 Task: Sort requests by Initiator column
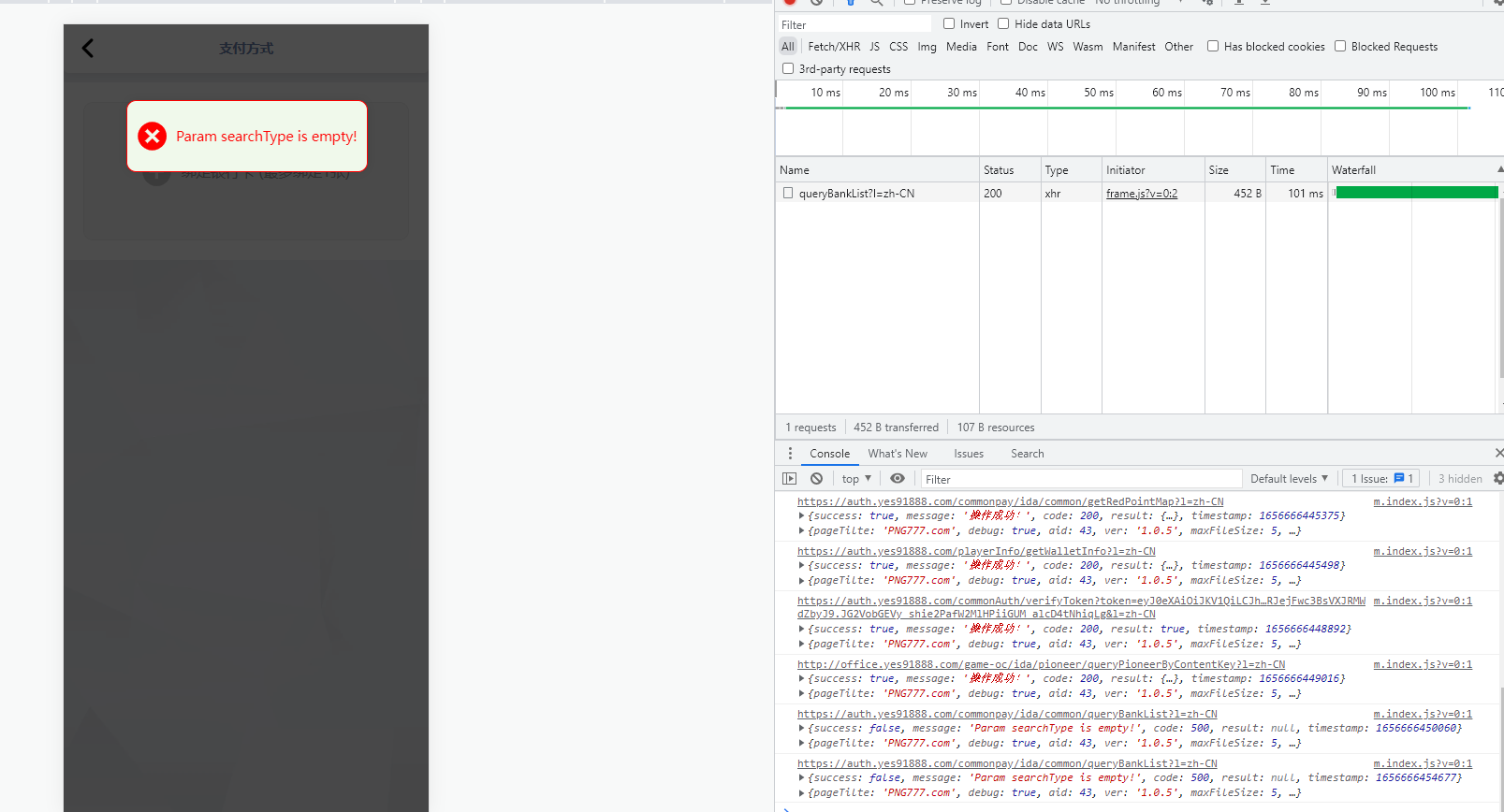tap(1153, 170)
